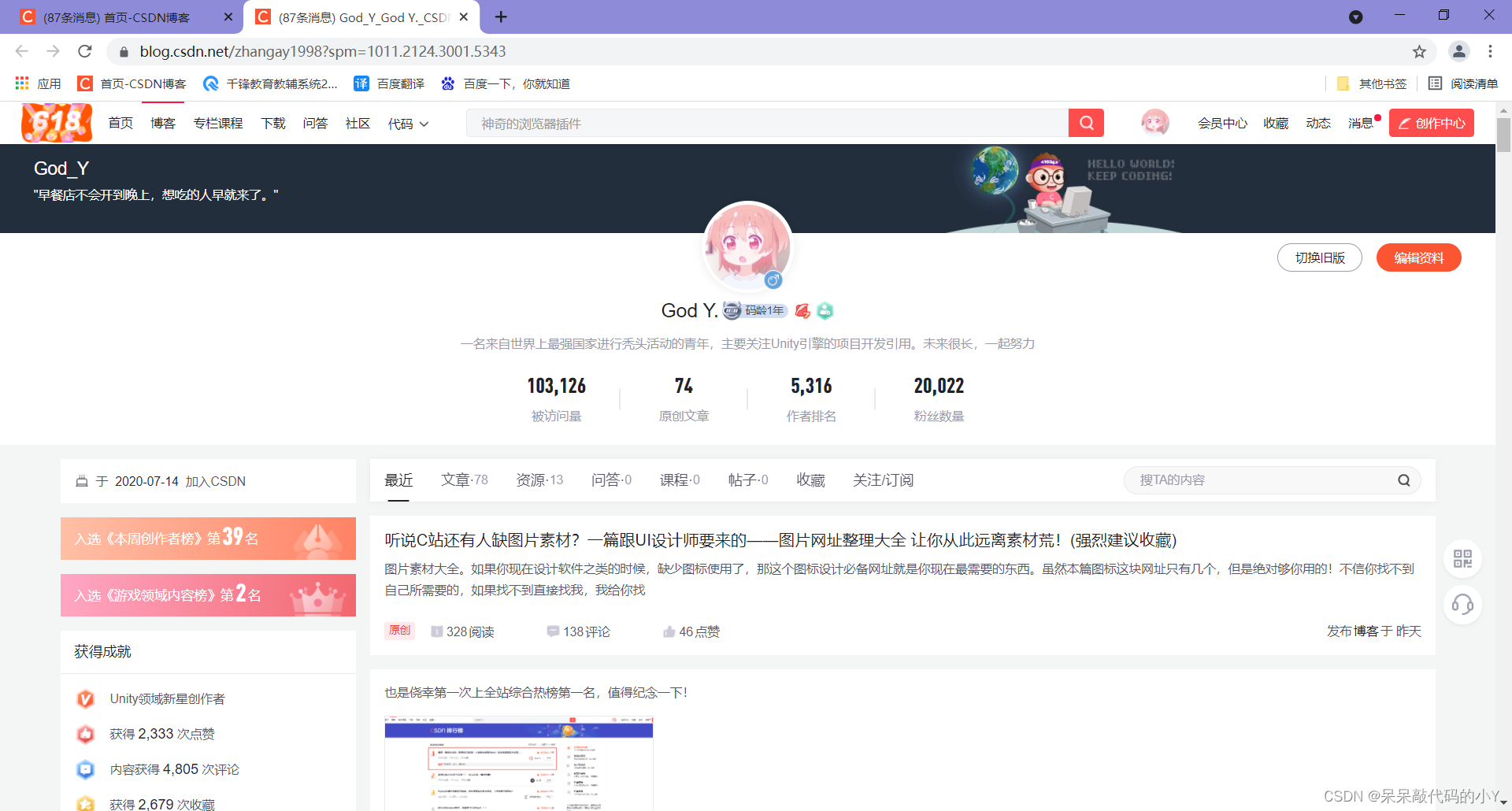Image resolution: width=1512 pixels, height=811 pixels.
Task: Click the 游戏领域内容榜 第2名 banner
Action: click(208, 595)
